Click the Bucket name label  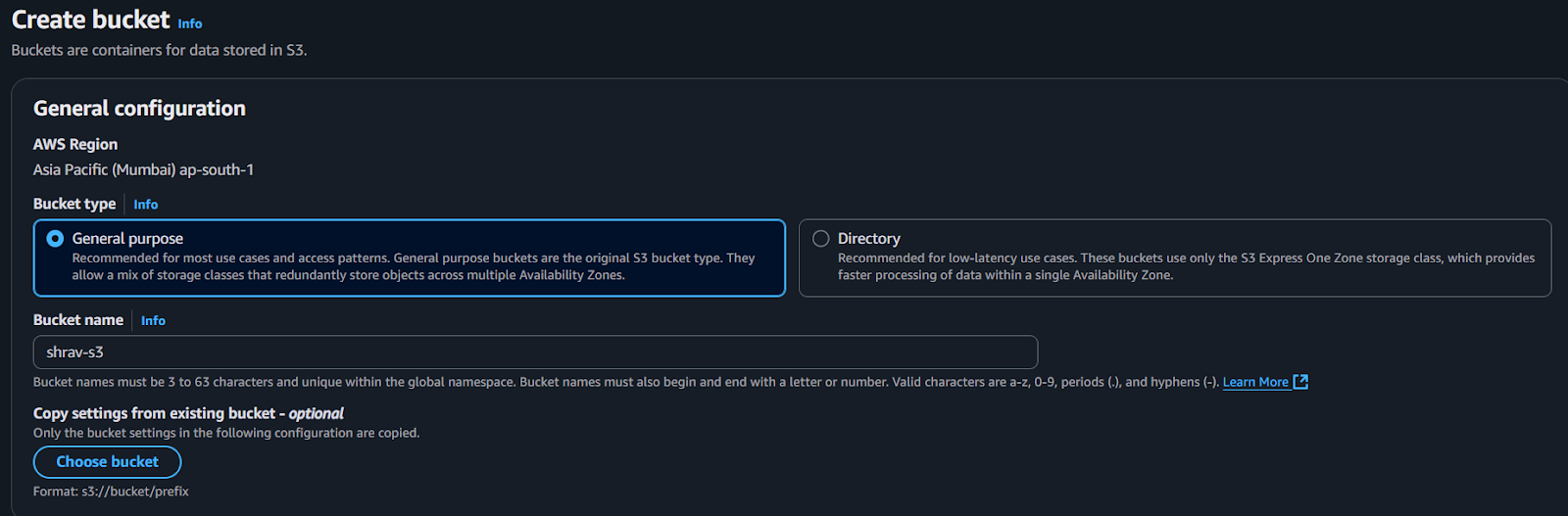coord(78,320)
